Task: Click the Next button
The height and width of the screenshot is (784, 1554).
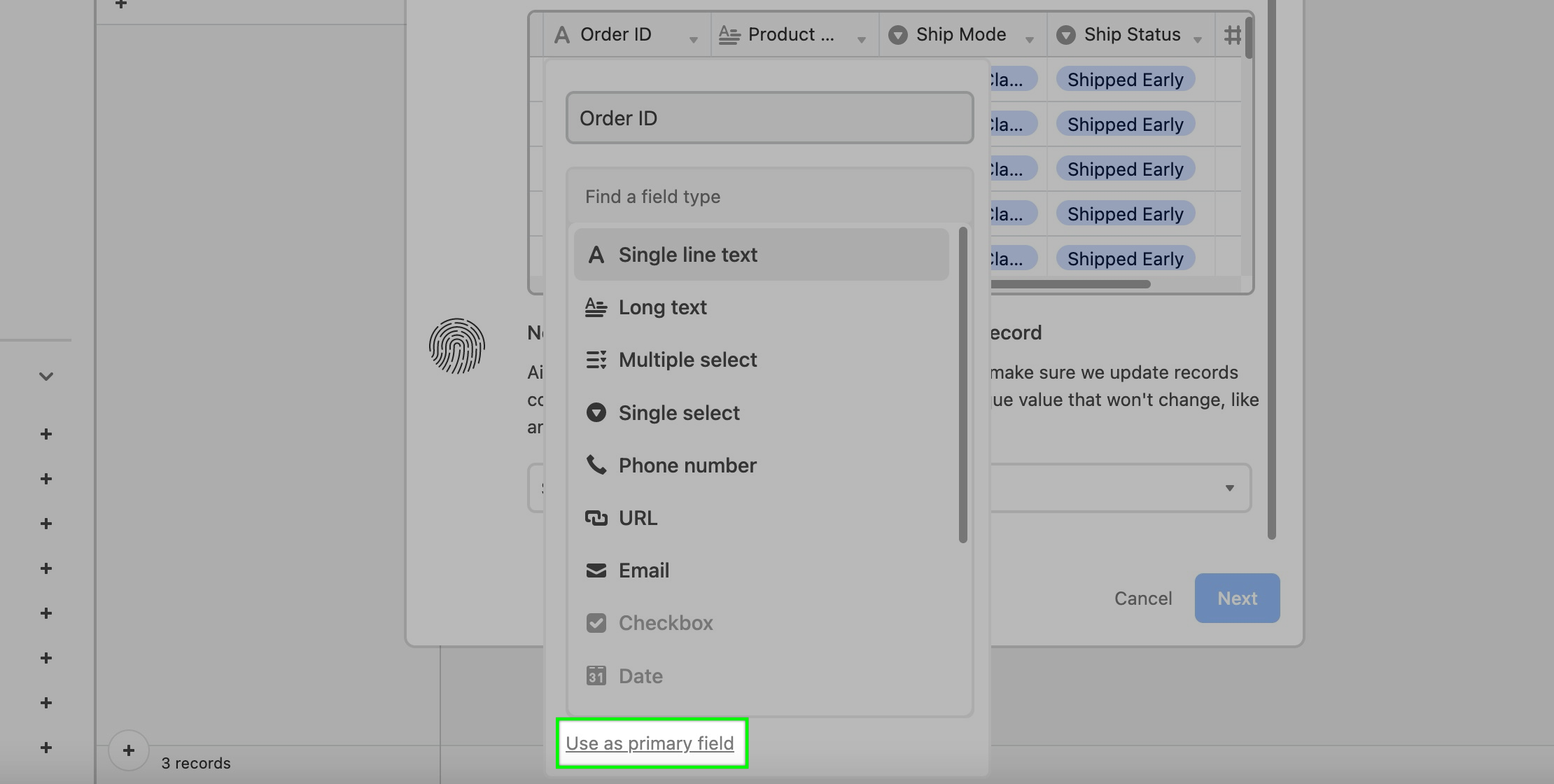Action: [1237, 598]
